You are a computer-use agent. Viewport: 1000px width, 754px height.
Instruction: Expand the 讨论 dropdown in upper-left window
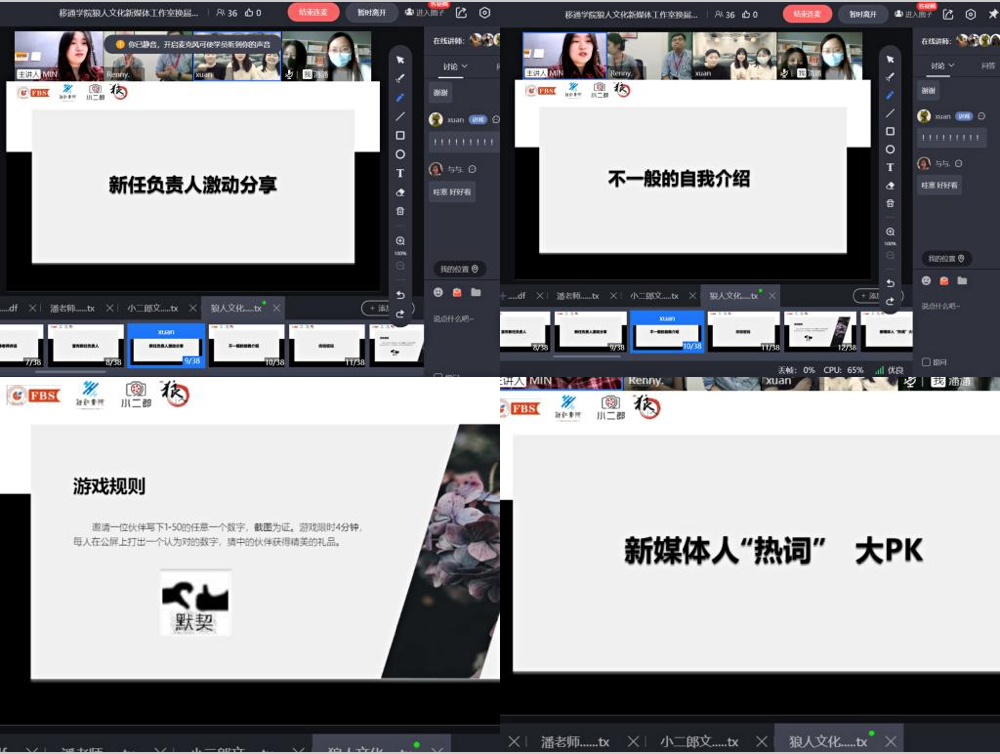point(451,67)
